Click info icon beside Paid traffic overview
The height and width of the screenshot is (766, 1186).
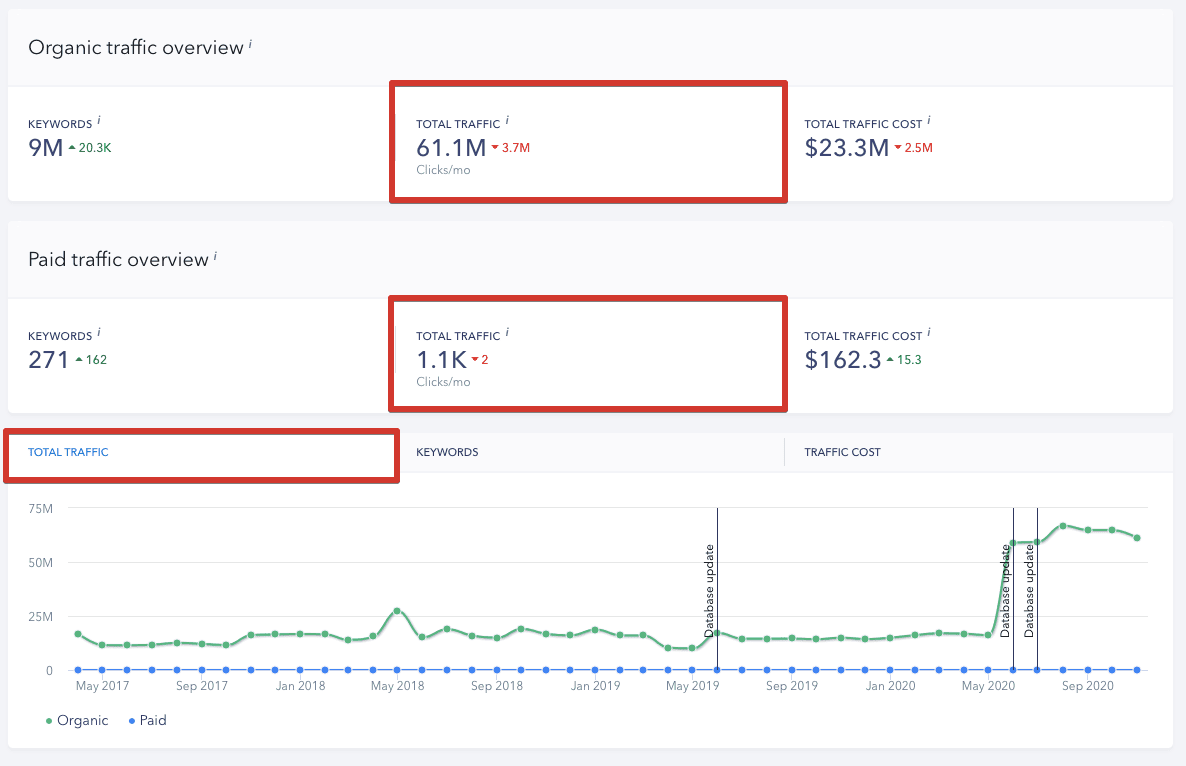[215, 256]
